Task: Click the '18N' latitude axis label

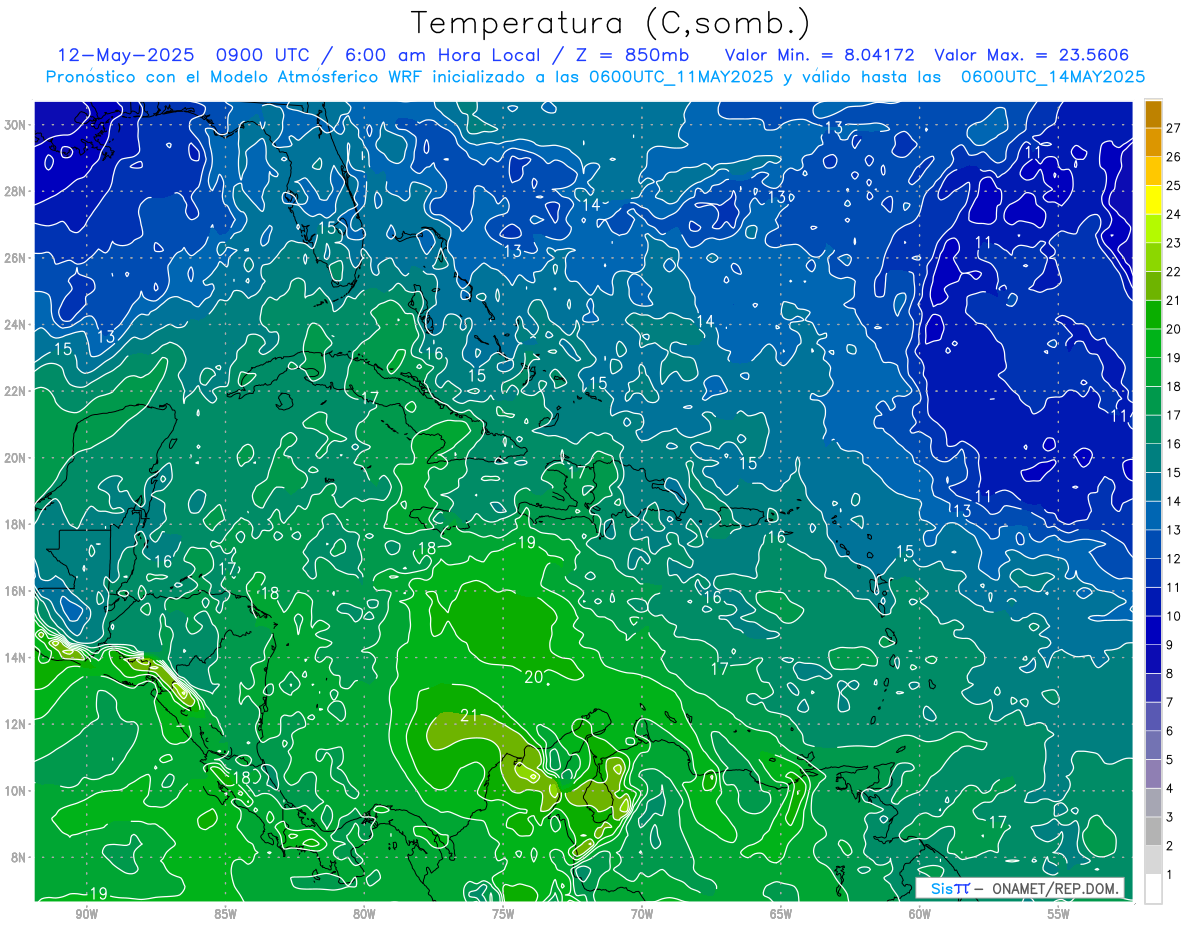Action: coord(17,524)
